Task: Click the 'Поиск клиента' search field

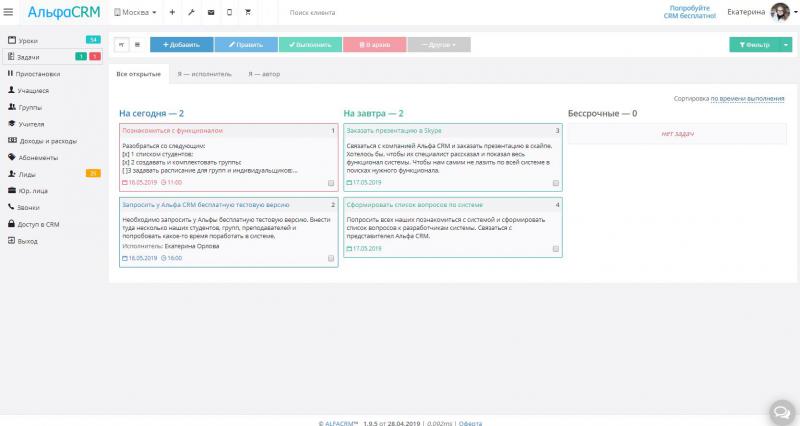Action: (x=330, y=13)
